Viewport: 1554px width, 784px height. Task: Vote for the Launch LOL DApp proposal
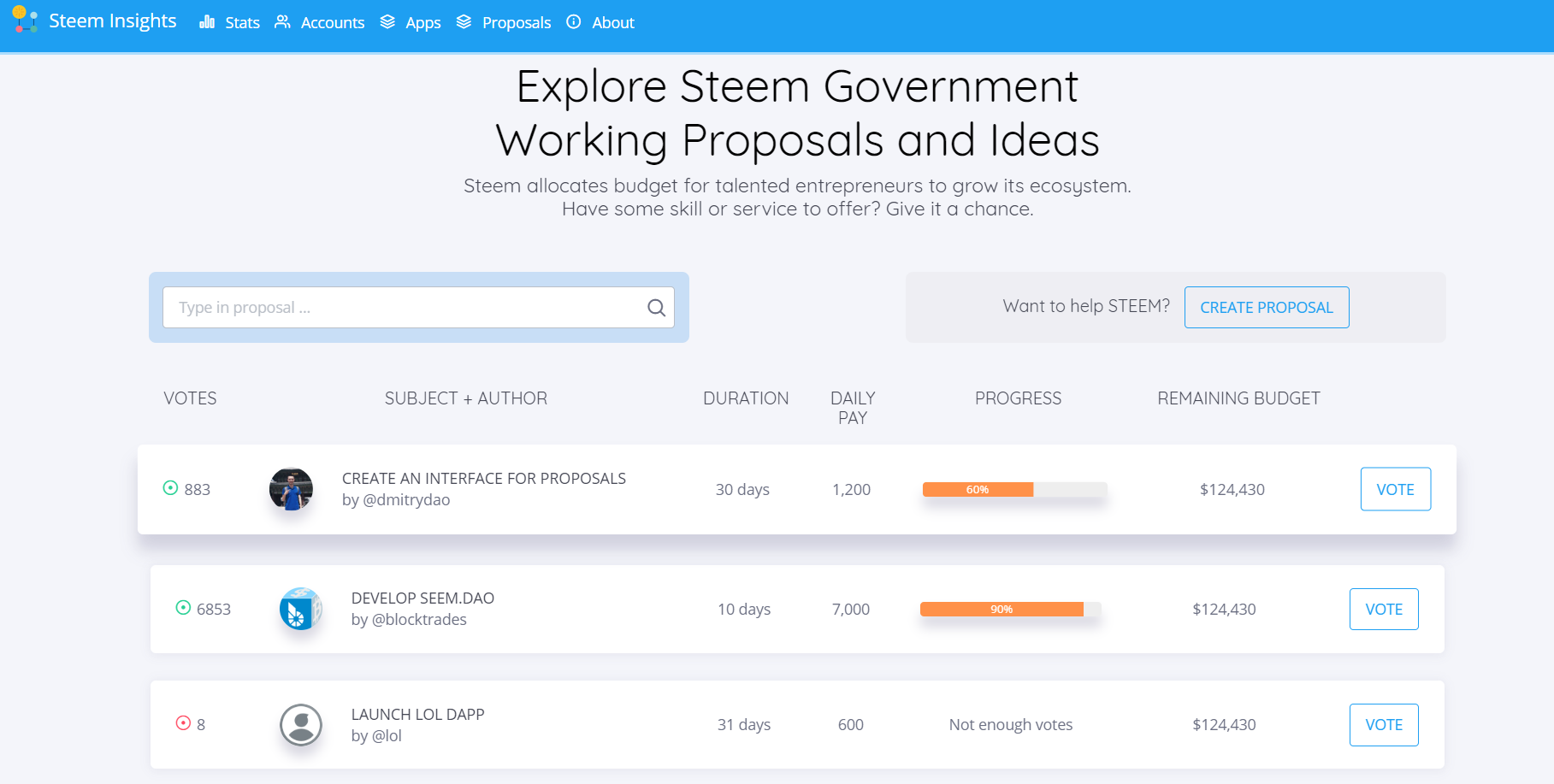pyautogui.click(x=1383, y=725)
